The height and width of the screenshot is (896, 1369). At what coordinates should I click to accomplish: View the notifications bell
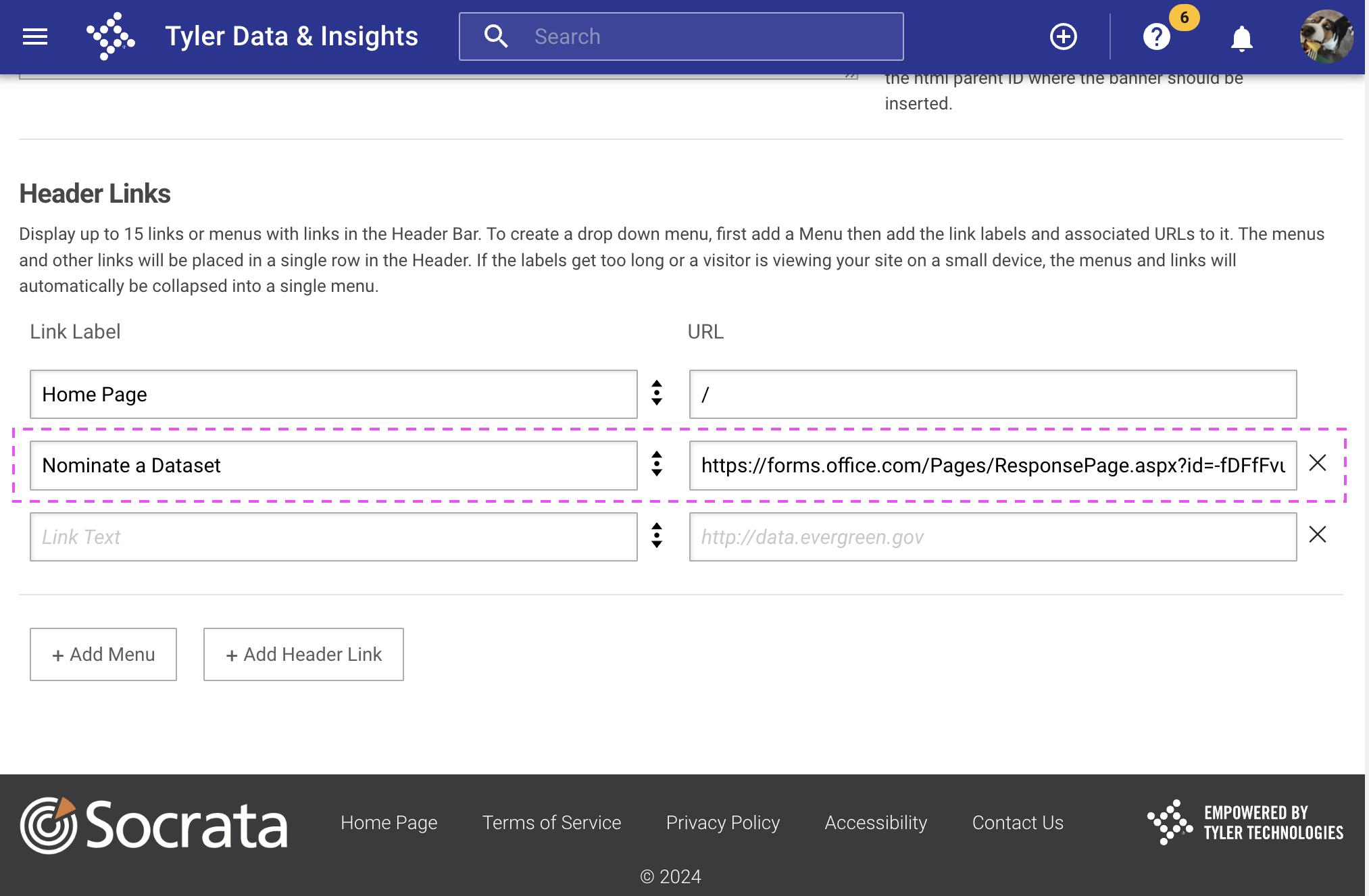(x=1241, y=38)
